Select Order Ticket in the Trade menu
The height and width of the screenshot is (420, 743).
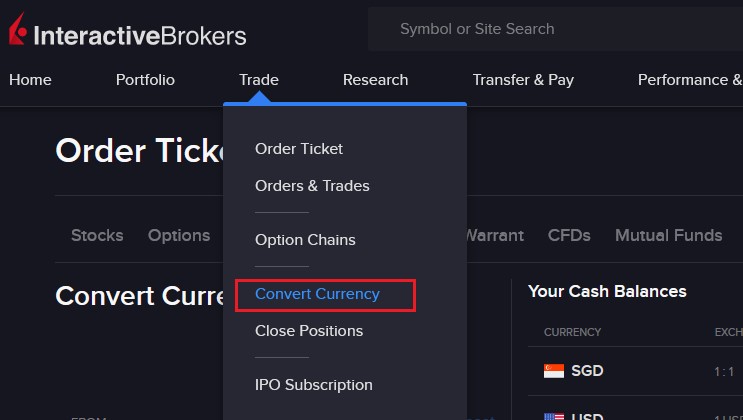click(x=299, y=149)
